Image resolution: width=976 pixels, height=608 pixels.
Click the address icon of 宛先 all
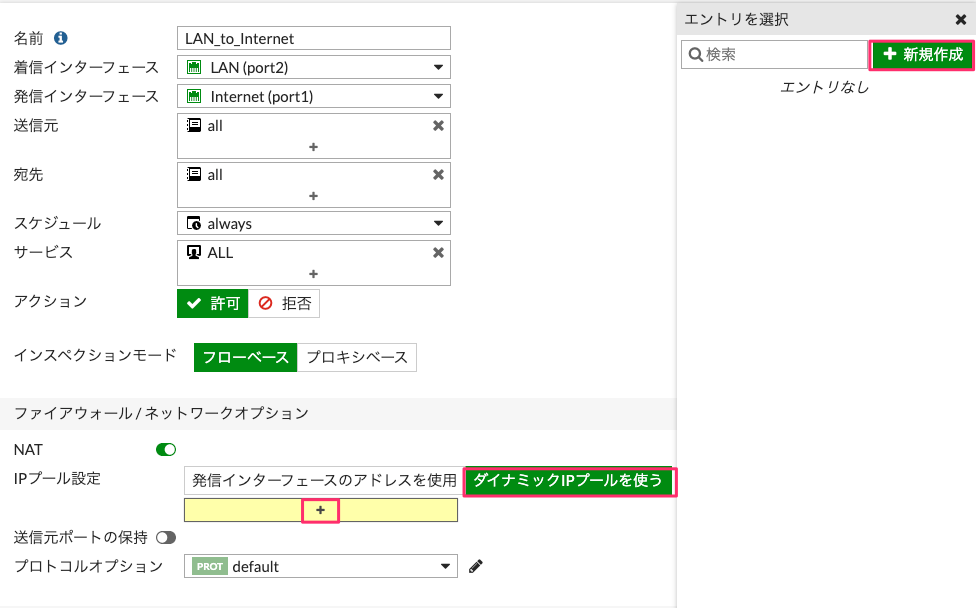[194, 175]
